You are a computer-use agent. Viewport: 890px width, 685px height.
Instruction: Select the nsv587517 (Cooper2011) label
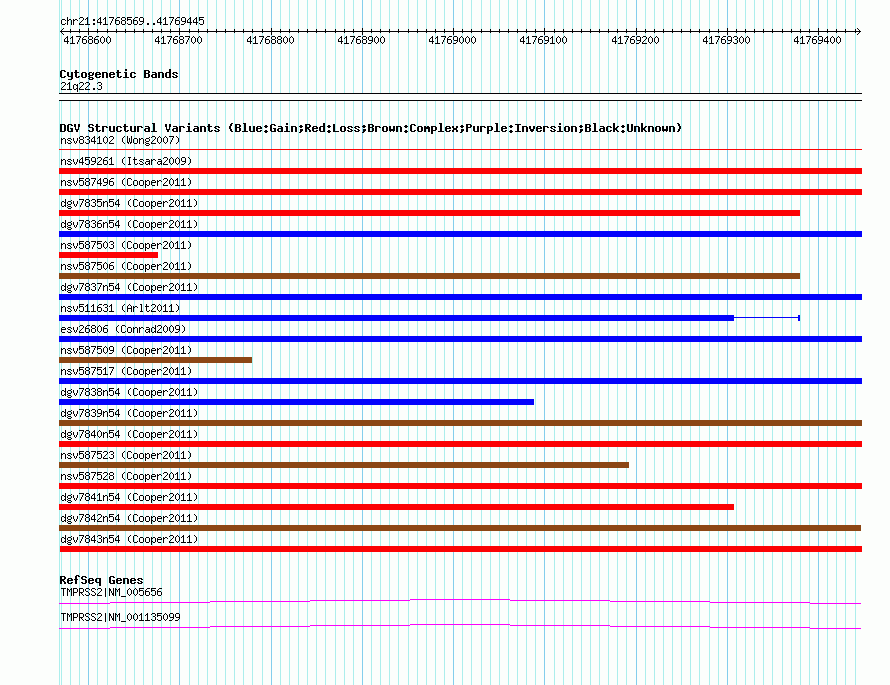point(126,371)
